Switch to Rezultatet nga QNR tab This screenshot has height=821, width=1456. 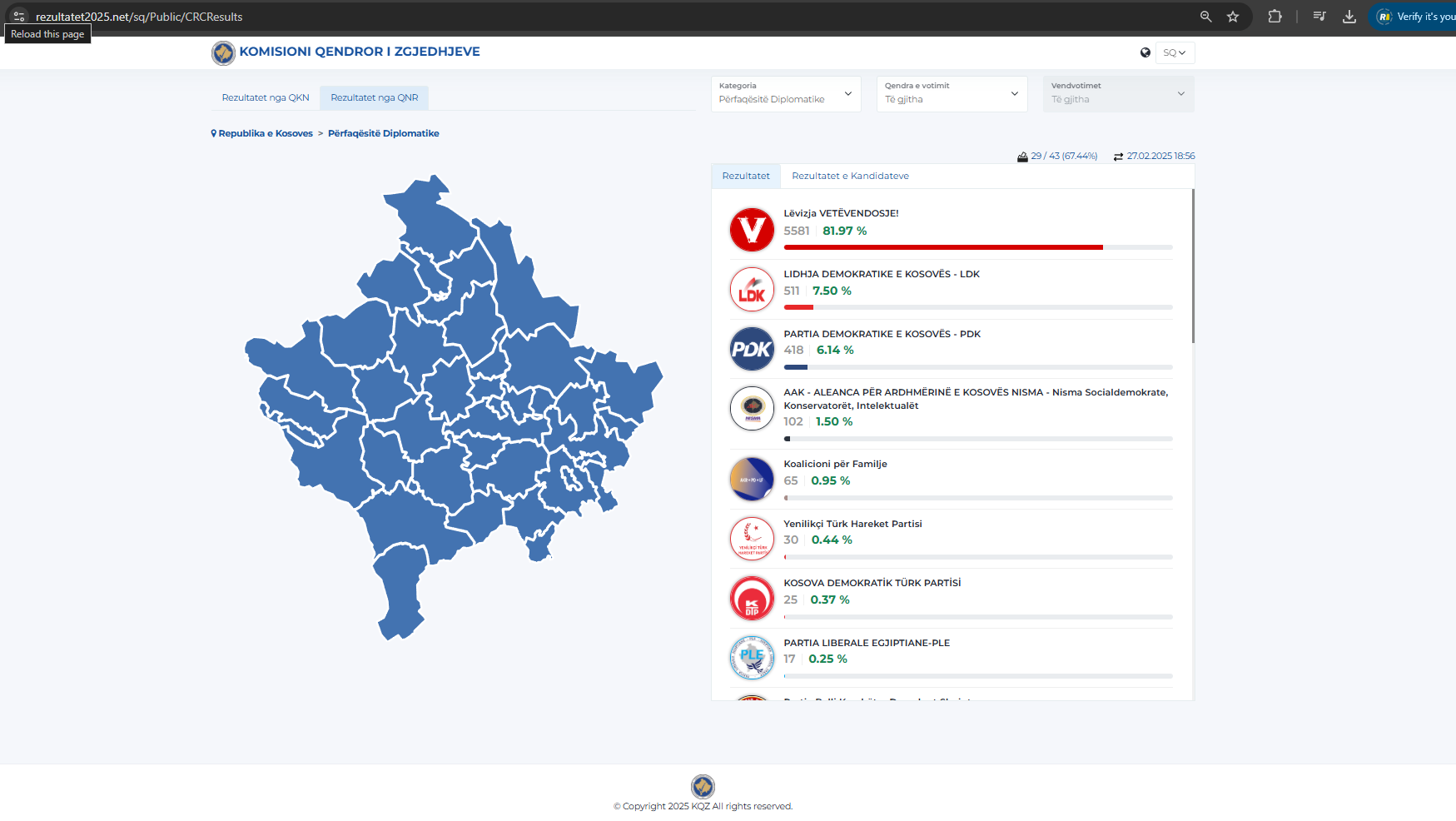(x=375, y=97)
